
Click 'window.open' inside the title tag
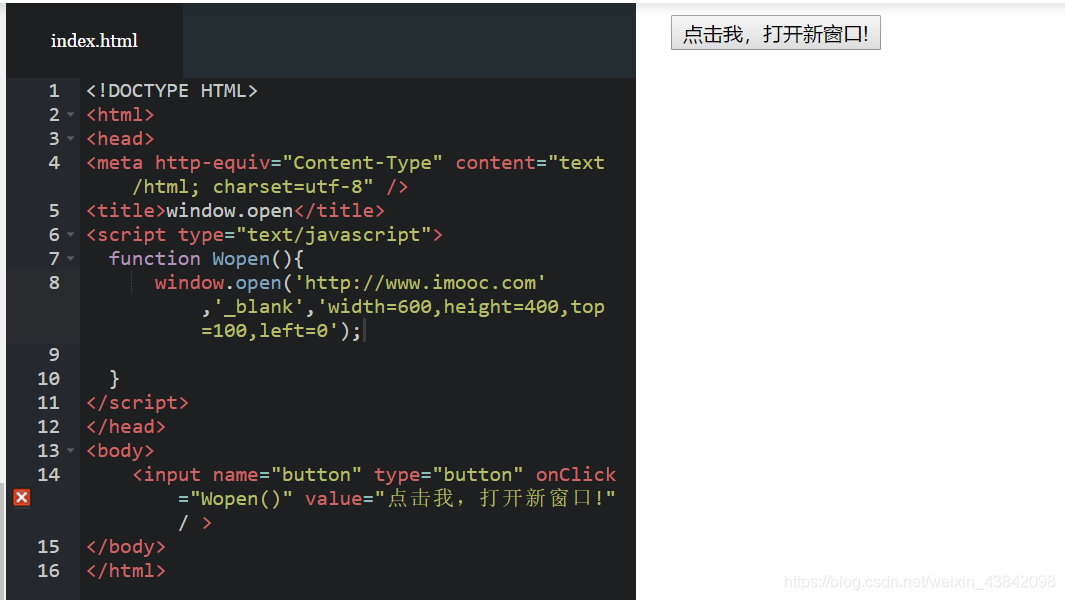230,211
